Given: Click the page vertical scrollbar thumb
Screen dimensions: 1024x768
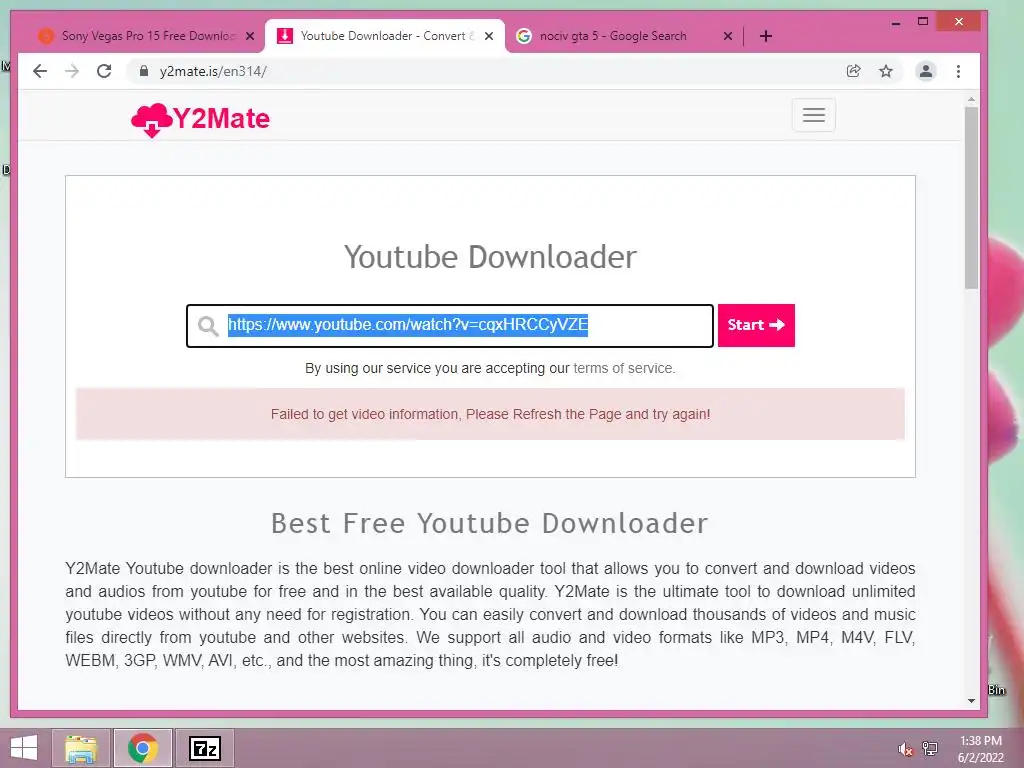Looking at the screenshot, I should click(x=971, y=196).
